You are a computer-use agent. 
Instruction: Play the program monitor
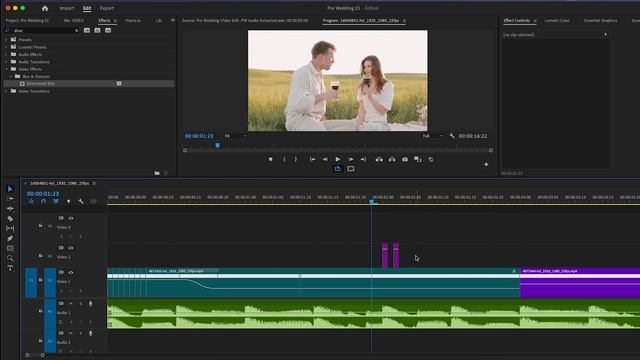338,159
